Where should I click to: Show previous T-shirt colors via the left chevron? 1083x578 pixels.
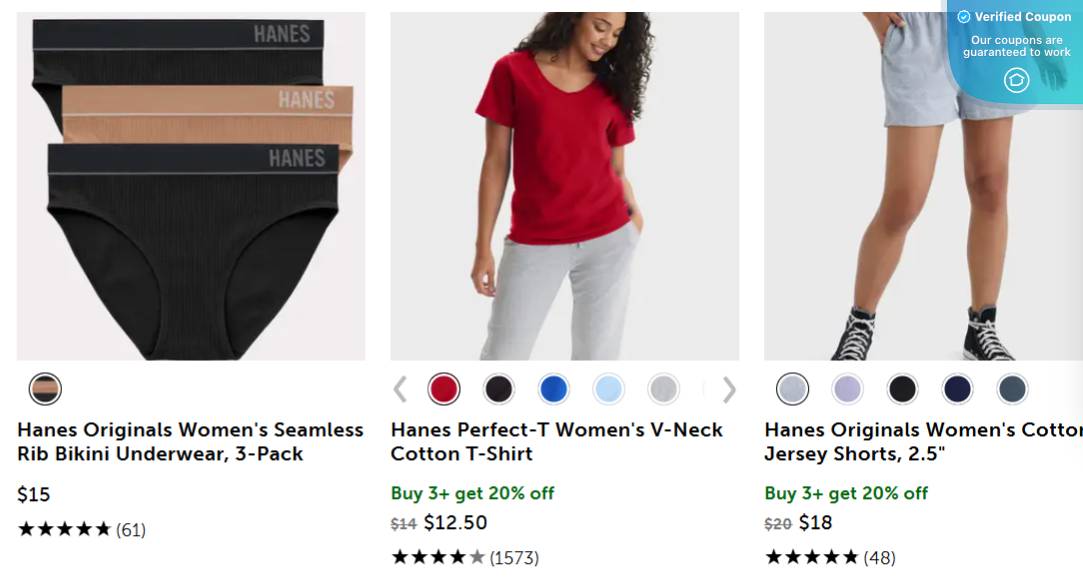[400, 389]
